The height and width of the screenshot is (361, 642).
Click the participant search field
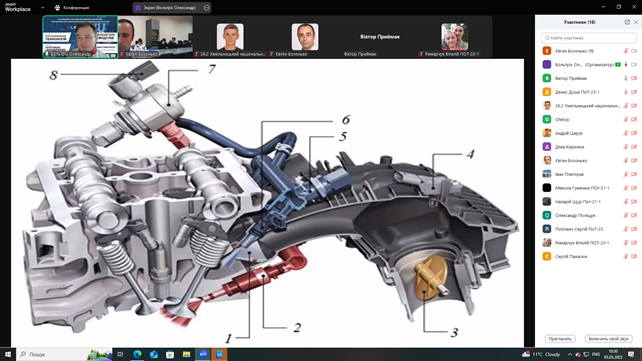click(x=588, y=38)
